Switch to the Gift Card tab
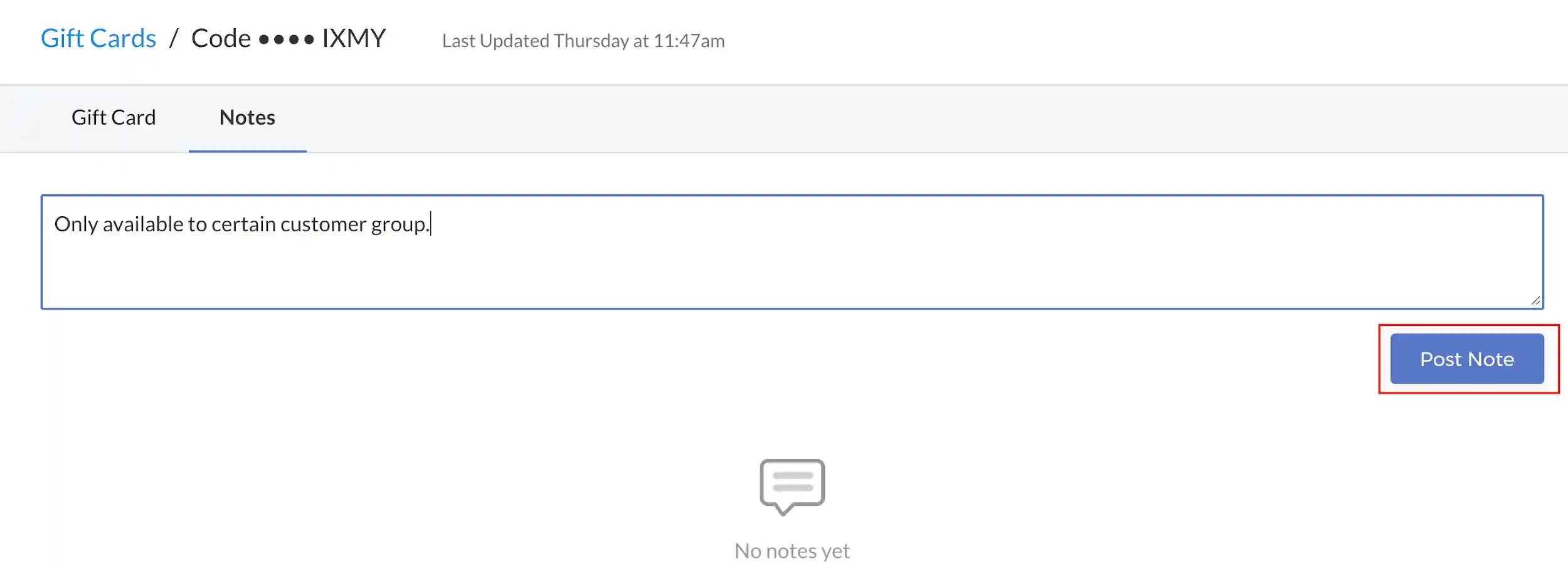 click(114, 117)
